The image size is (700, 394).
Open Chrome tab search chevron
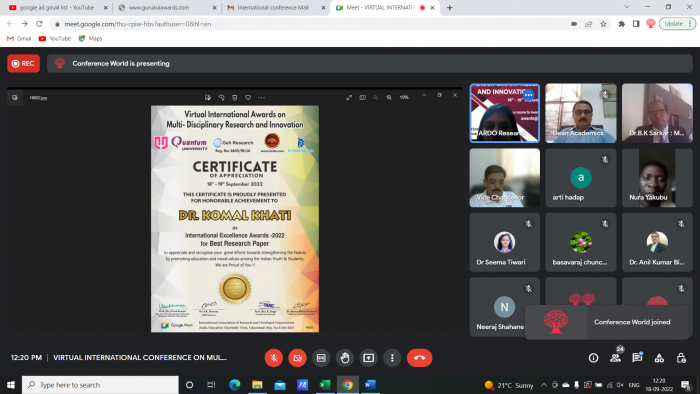(627, 7)
